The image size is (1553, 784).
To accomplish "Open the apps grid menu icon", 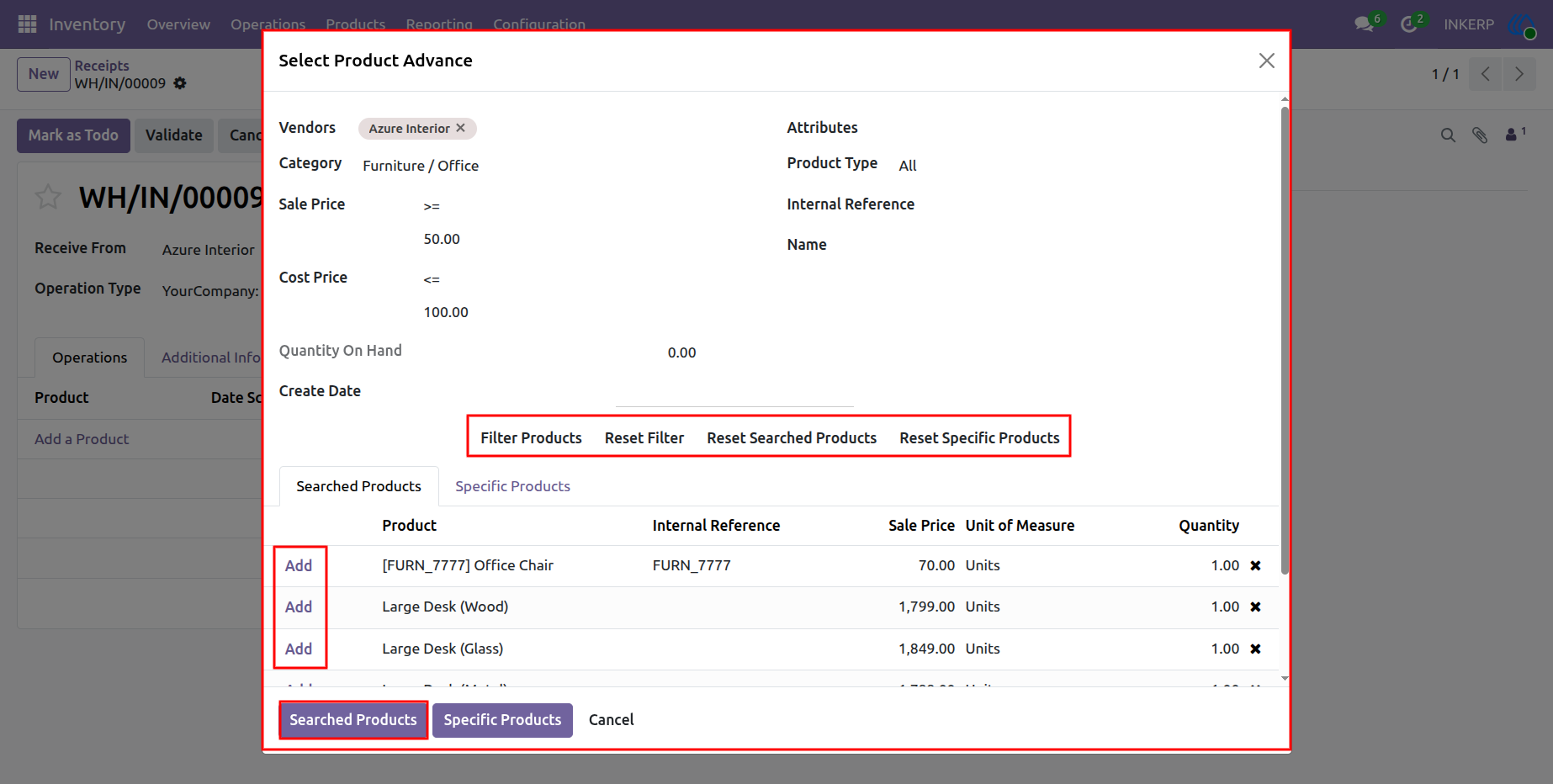I will tap(27, 24).
